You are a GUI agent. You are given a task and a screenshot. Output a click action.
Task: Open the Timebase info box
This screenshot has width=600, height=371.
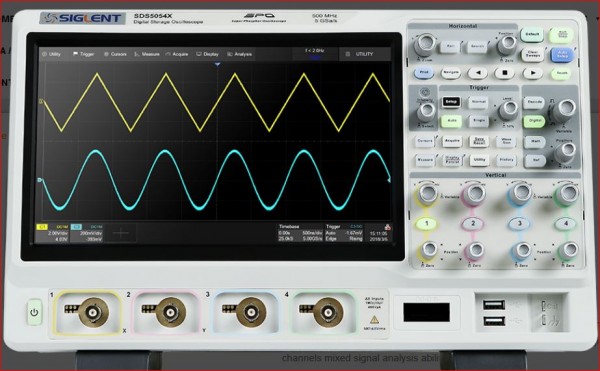point(300,233)
